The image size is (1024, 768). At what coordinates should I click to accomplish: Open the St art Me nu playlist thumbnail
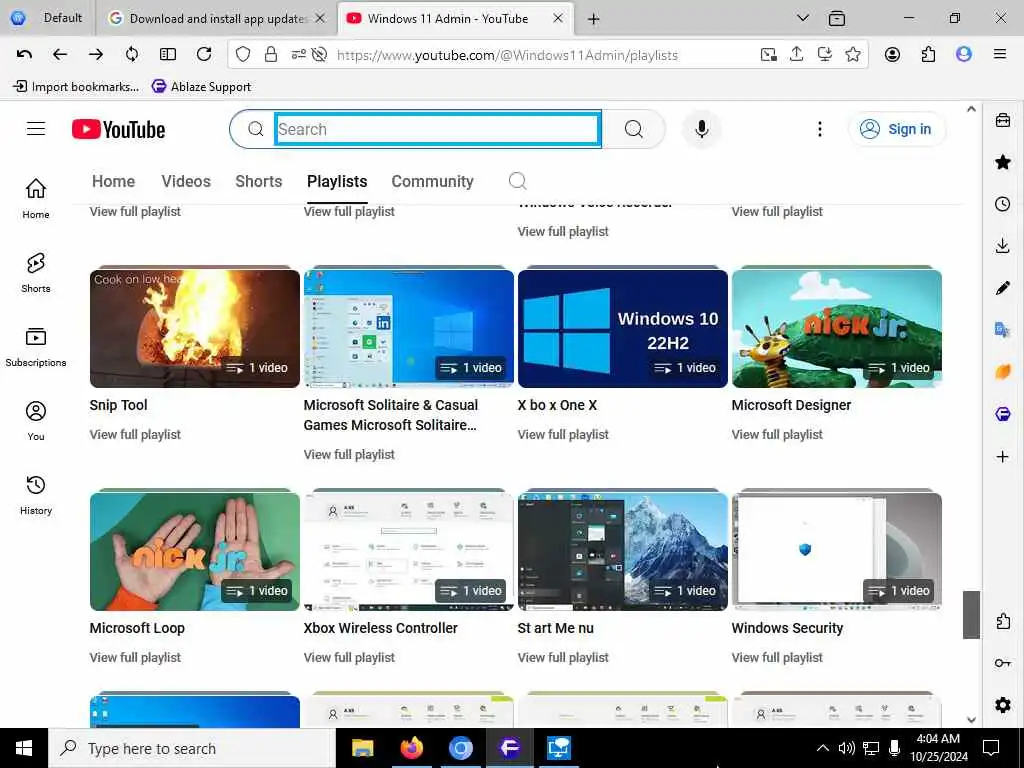tap(622, 551)
